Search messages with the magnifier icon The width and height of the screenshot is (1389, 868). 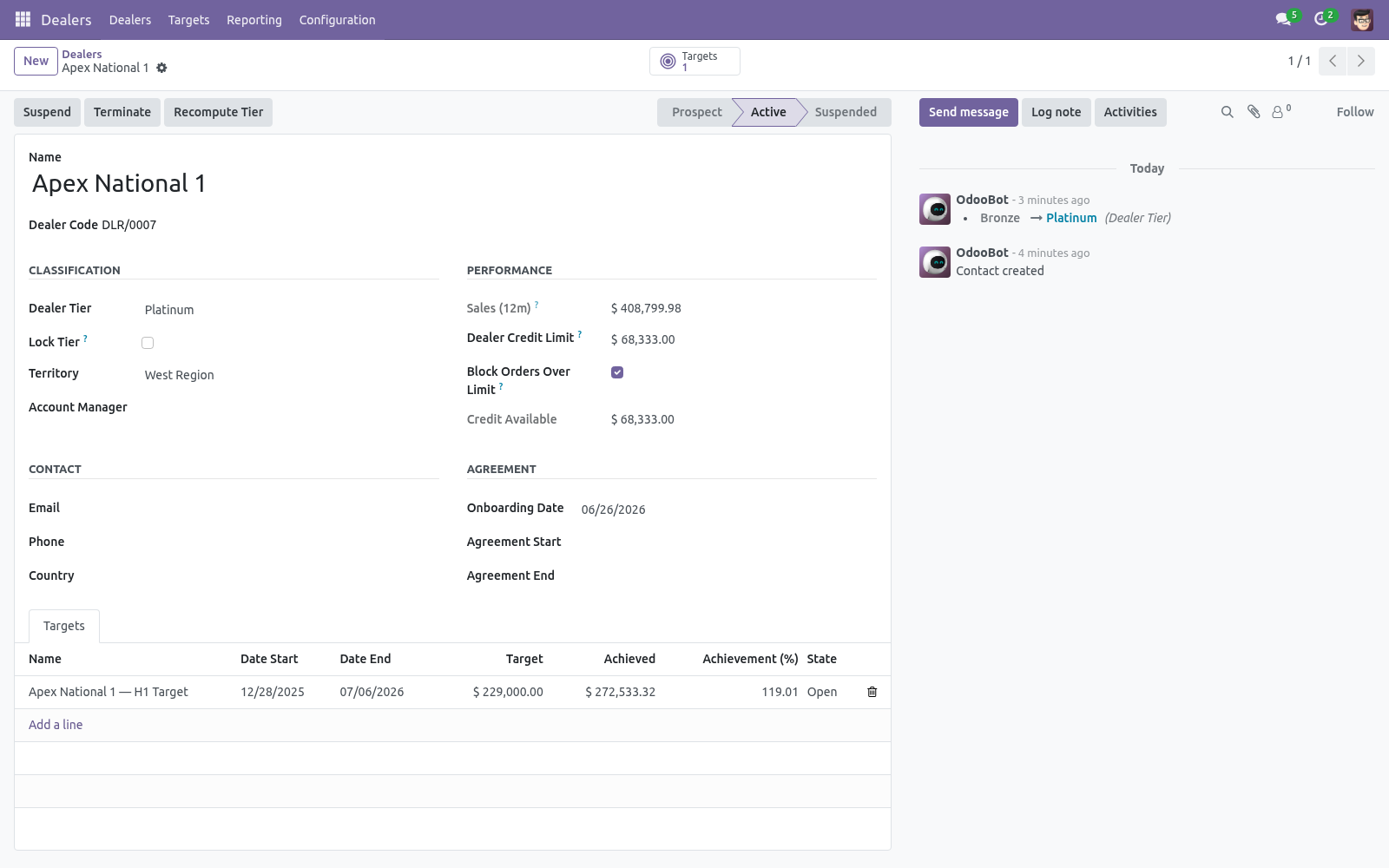pos(1227,112)
